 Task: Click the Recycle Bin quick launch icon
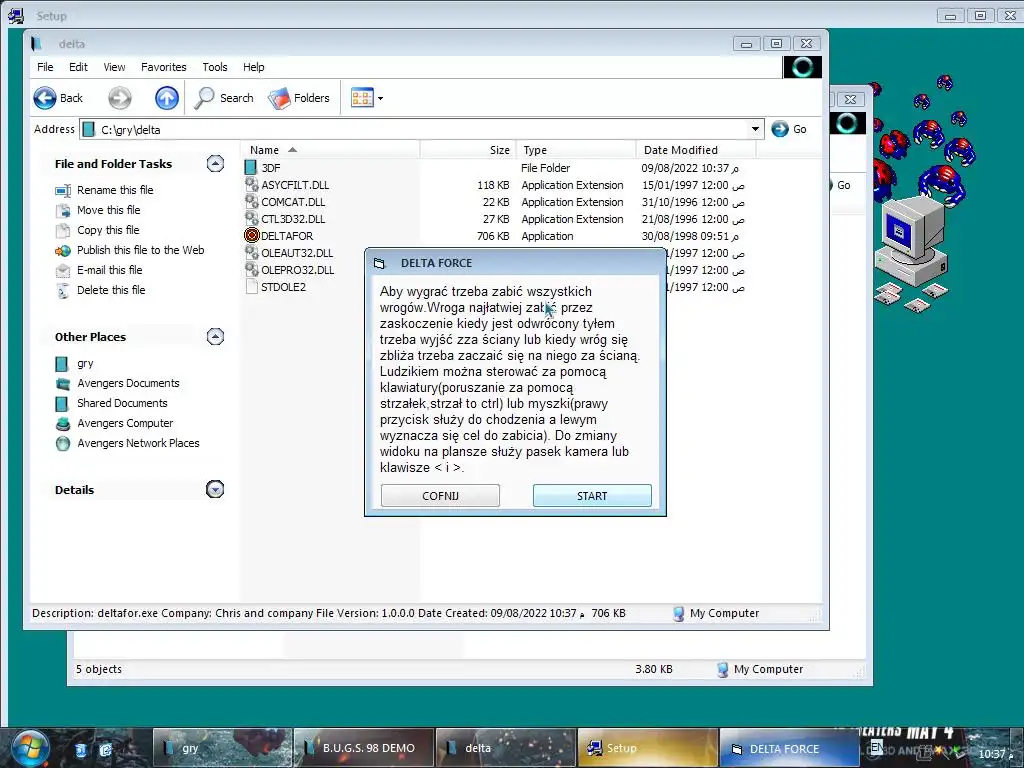80,750
